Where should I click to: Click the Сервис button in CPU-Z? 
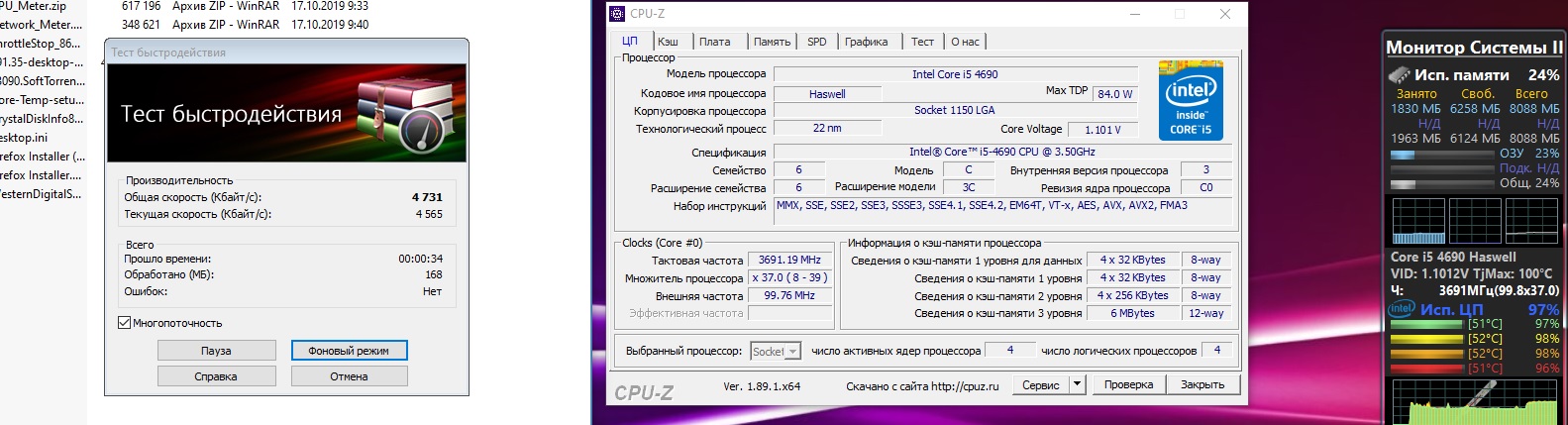click(x=1040, y=384)
